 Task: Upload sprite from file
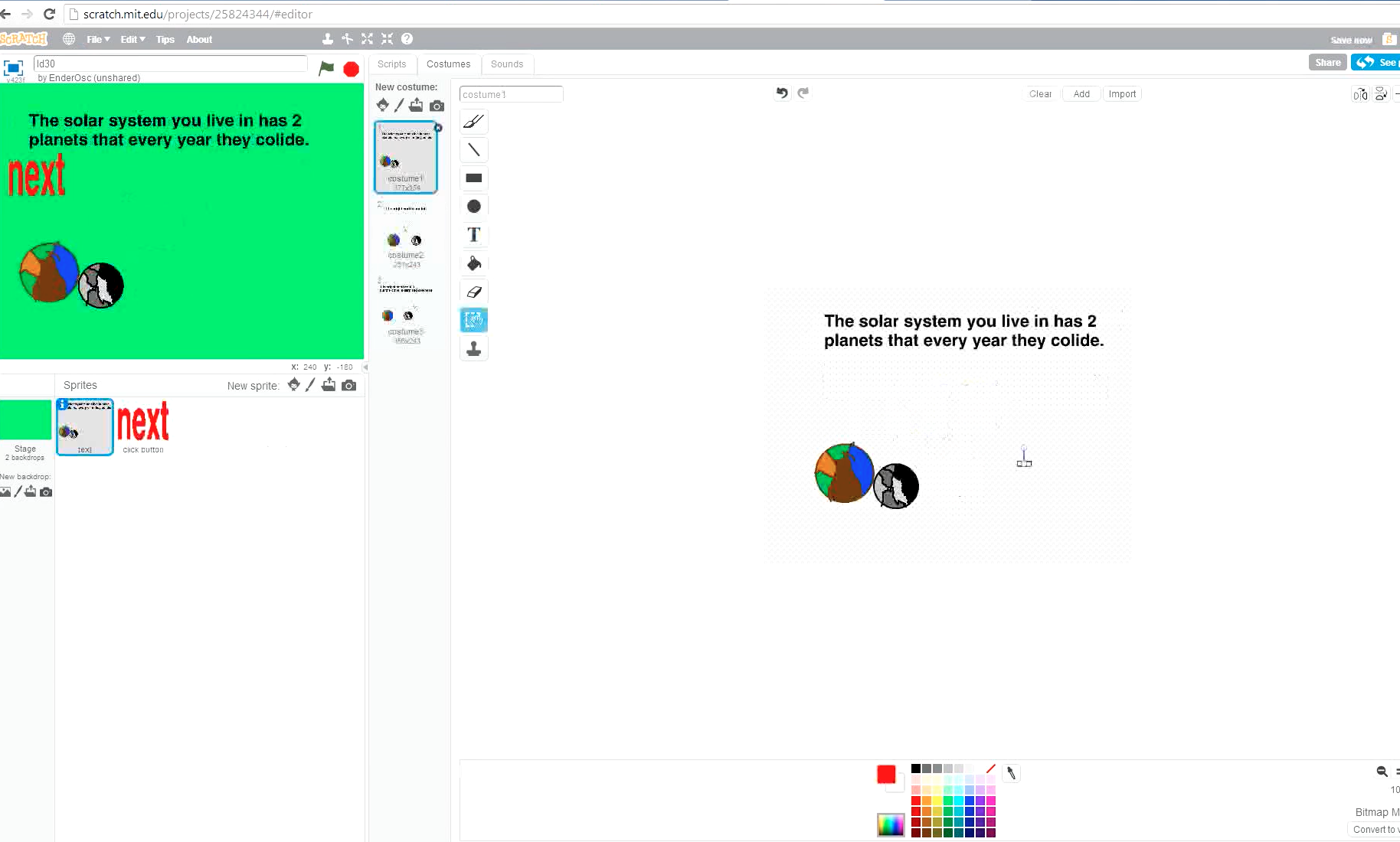tap(329, 384)
